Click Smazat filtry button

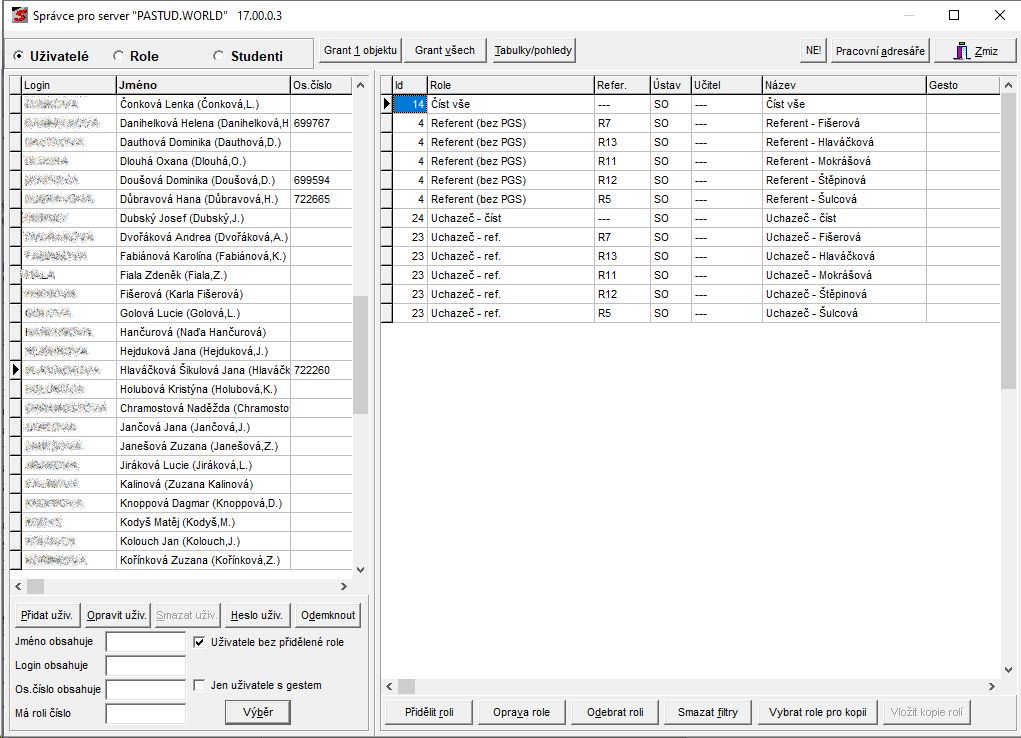(x=707, y=712)
